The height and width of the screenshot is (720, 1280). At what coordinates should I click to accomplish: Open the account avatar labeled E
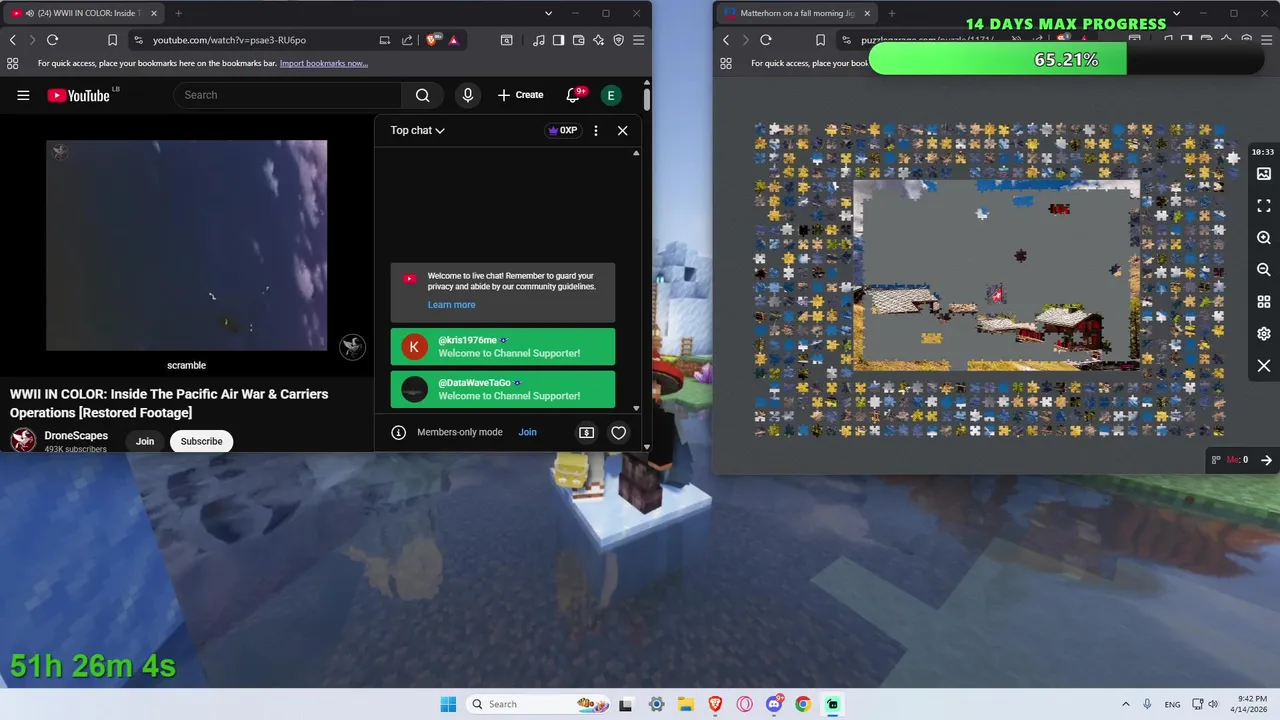(611, 95)
